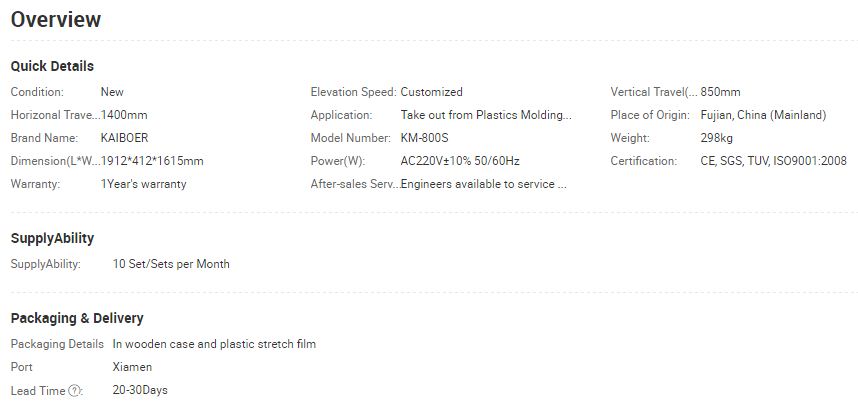
Task: Click the 'AC220V±10% 50/60Hz' power value
Action: pos(460,161)
